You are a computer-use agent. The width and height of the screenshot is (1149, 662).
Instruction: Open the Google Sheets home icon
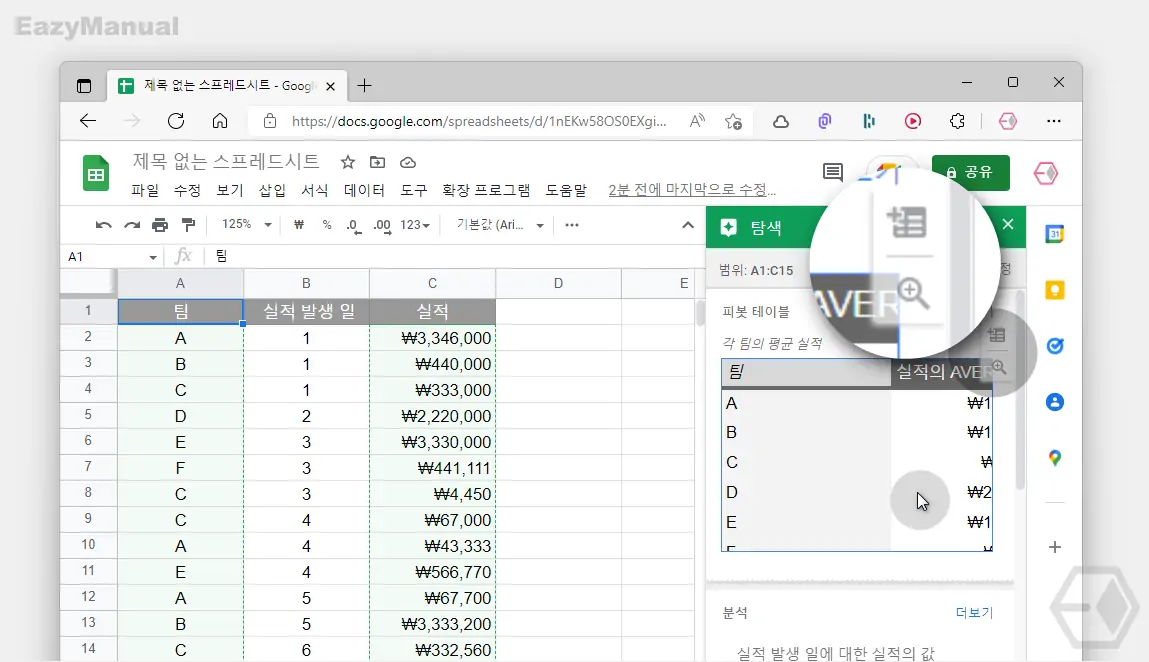(x=96, y=174)
